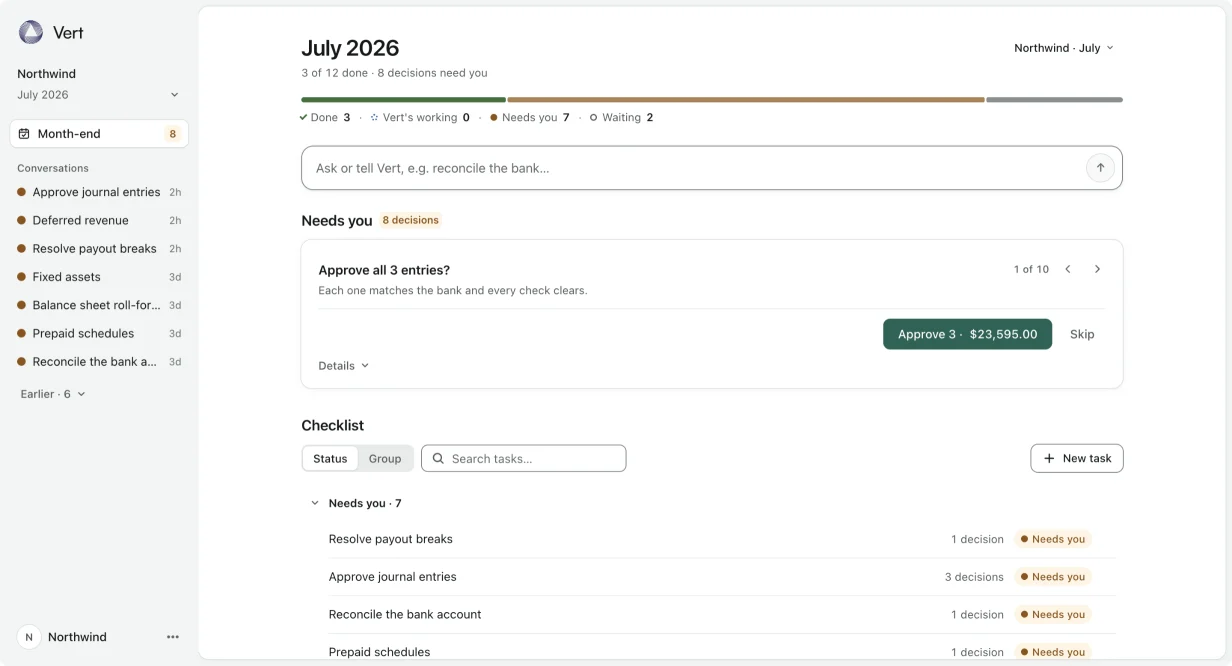
Task: Go to next decision with right chevron
Action: pyautogui.click(x=1097, y=269)
